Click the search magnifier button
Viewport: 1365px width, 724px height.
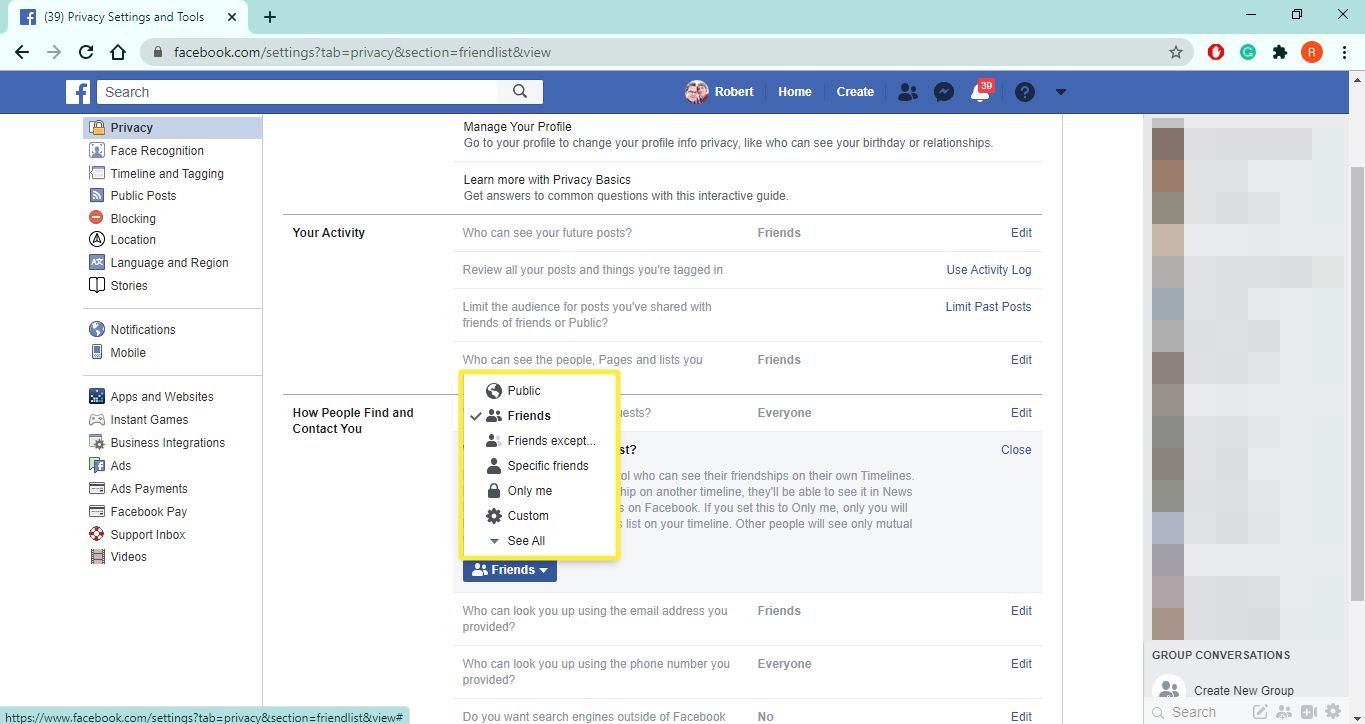(x=520, y=92)
